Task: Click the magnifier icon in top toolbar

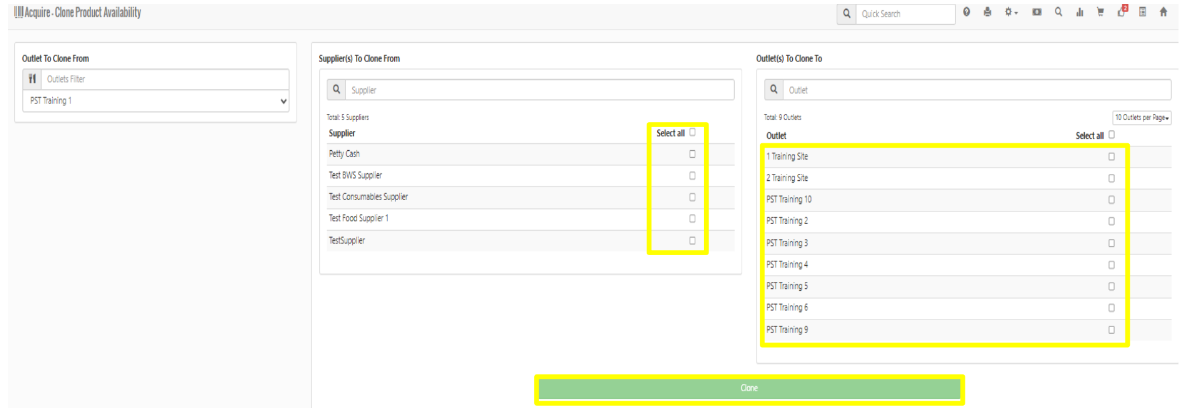Action: (x=1058, y=13)
